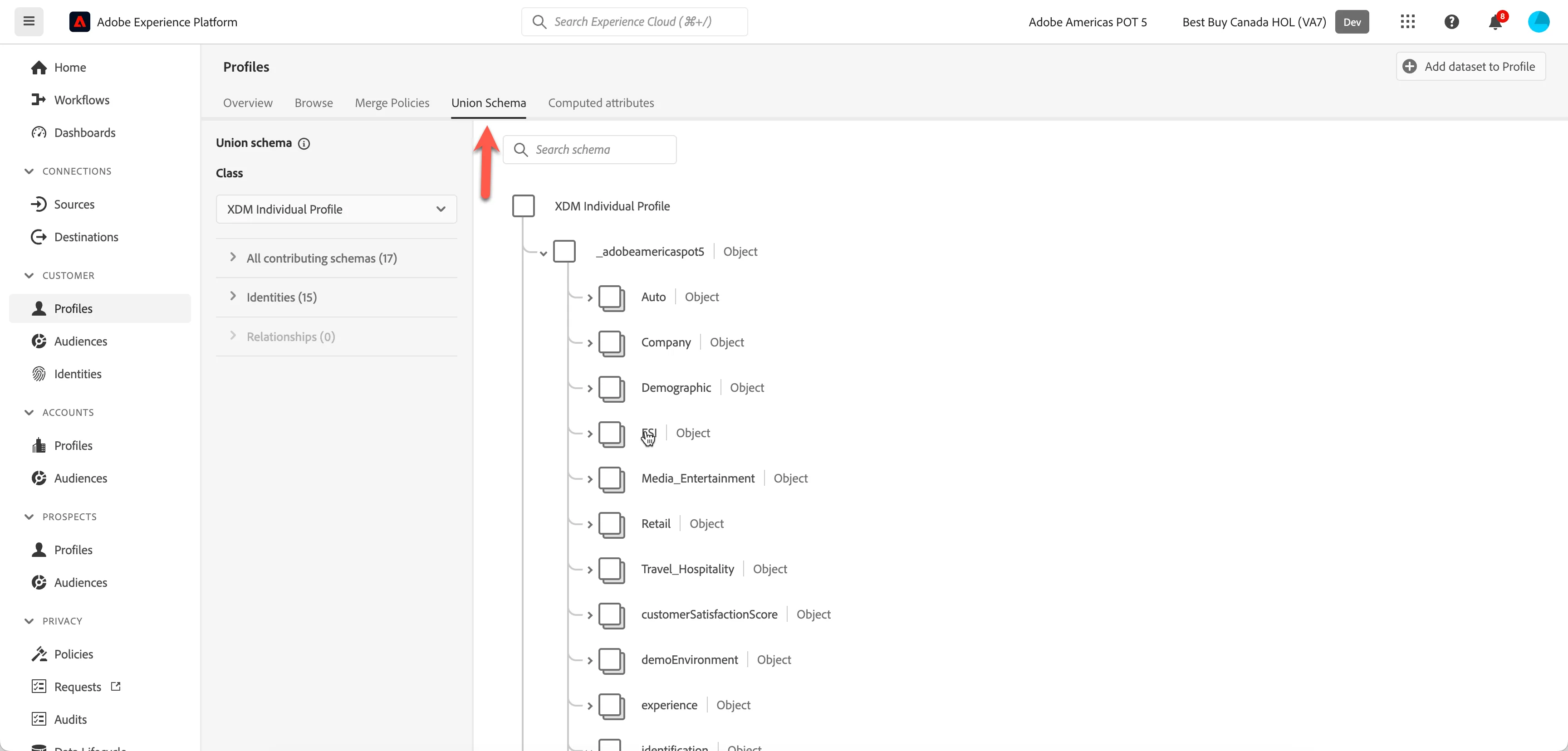Open the app switcher grid icon

click(x=1407, y=22)
